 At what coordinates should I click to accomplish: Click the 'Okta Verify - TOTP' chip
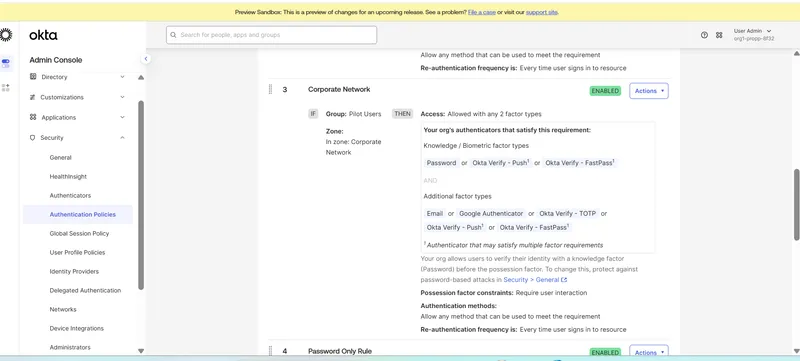pos(567,214)
